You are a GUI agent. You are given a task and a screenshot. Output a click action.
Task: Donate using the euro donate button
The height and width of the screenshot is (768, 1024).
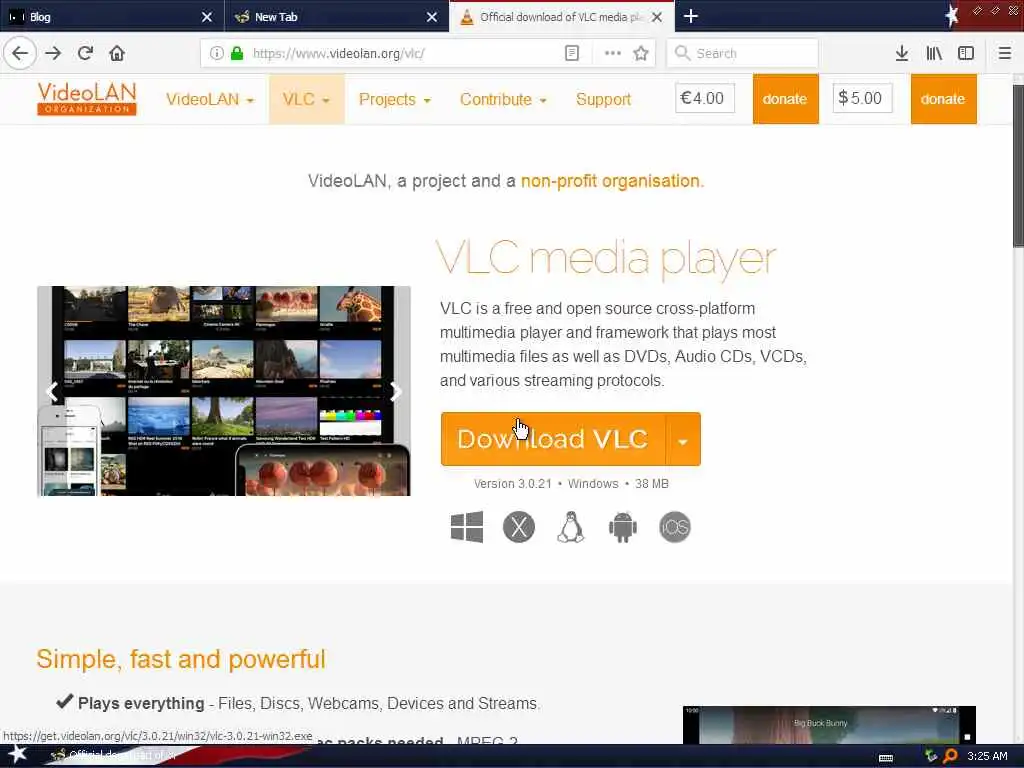786,99
